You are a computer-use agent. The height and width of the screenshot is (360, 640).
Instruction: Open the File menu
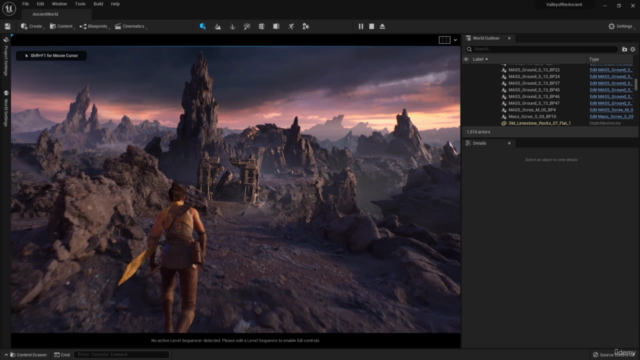pyautogui.click(x=25, y=4)
